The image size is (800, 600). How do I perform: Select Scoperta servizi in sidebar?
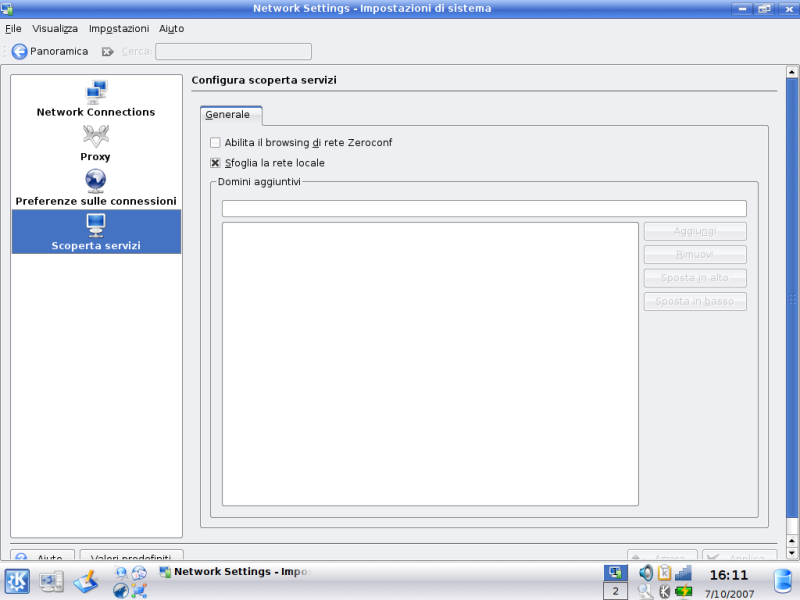click(x=96, y=232)
